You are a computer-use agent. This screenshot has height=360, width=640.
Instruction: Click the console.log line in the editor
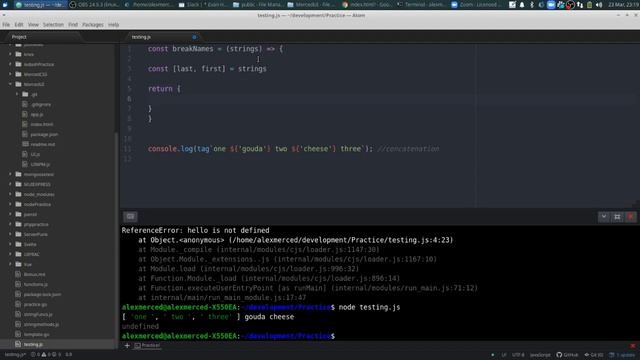pos(294,149)
